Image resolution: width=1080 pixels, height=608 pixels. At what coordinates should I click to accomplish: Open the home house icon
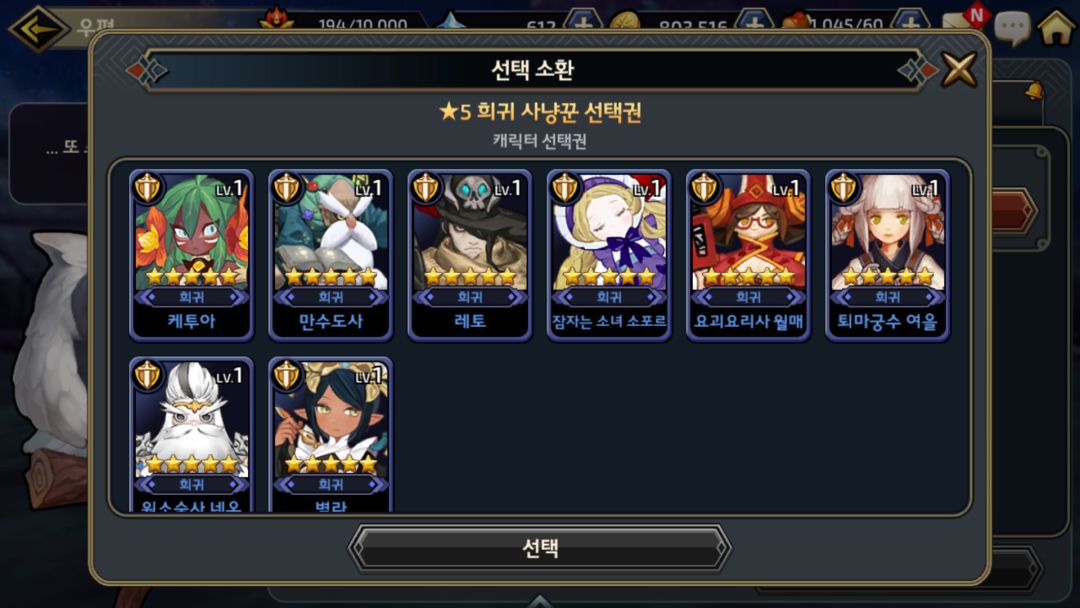1057,26
